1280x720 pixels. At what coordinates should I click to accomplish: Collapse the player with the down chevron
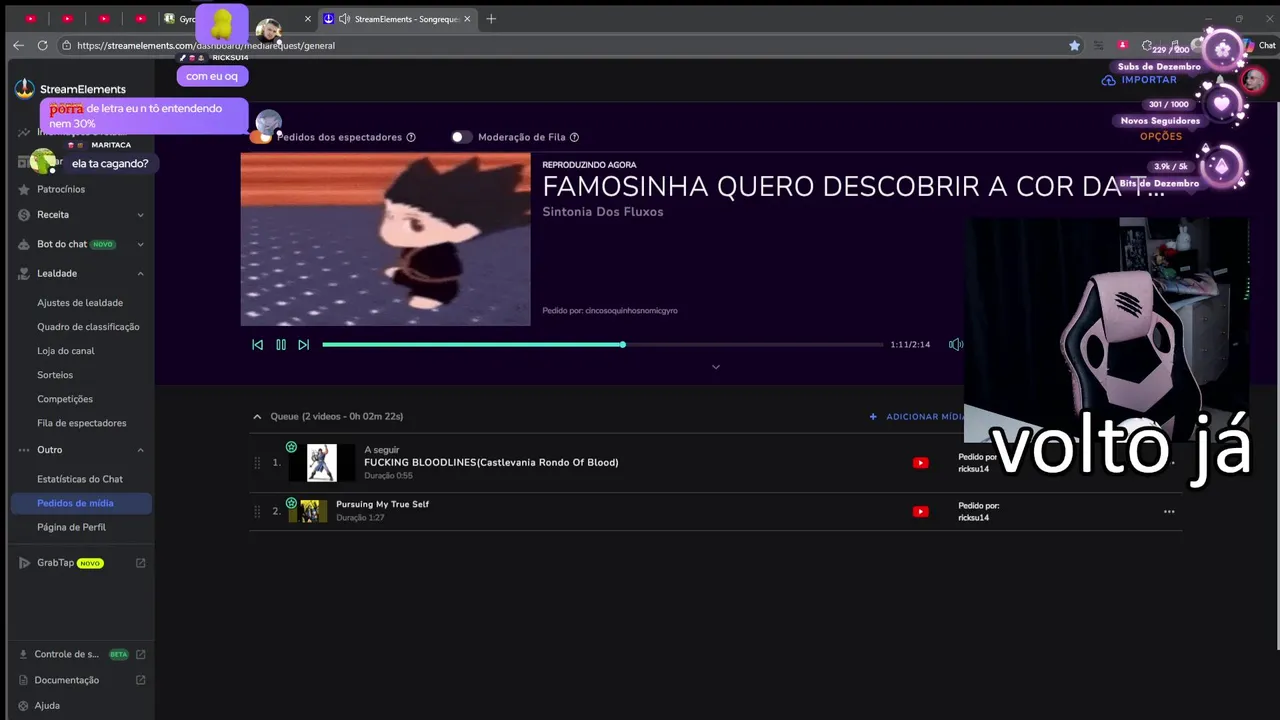(x=715, y=367)
